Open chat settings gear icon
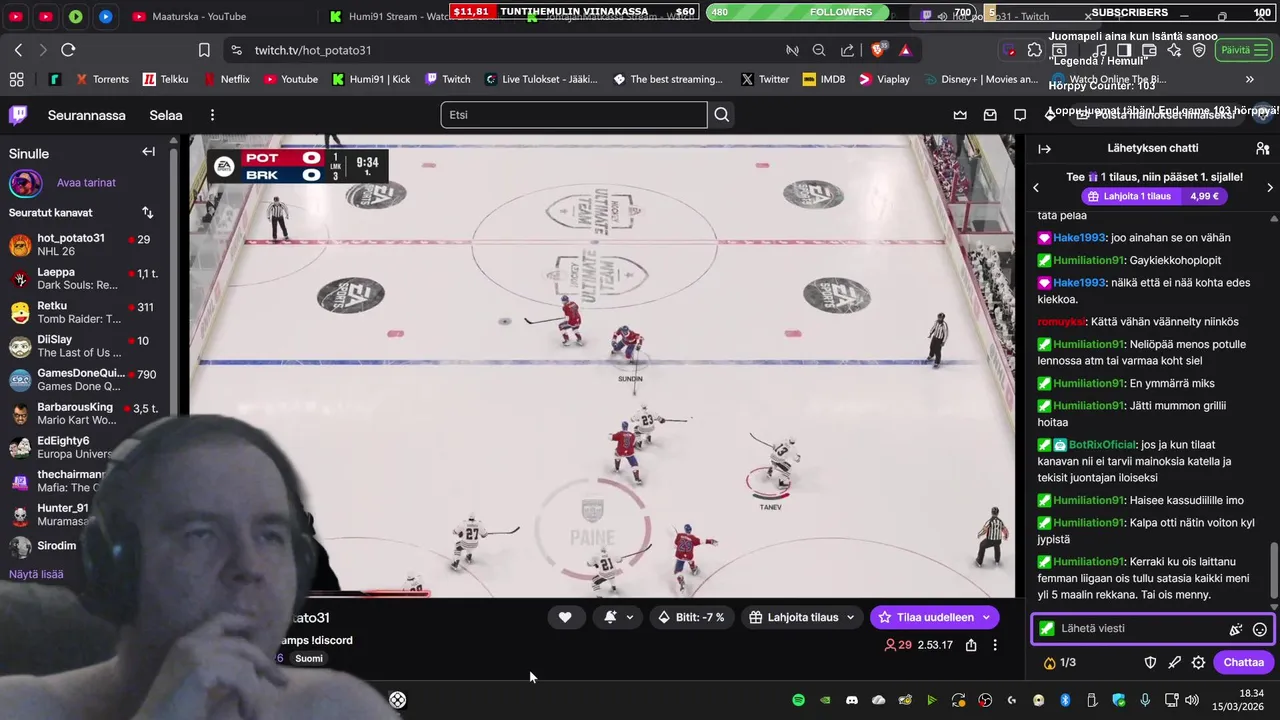The width and height of the screenshot is (1280, 720). 1198,662
